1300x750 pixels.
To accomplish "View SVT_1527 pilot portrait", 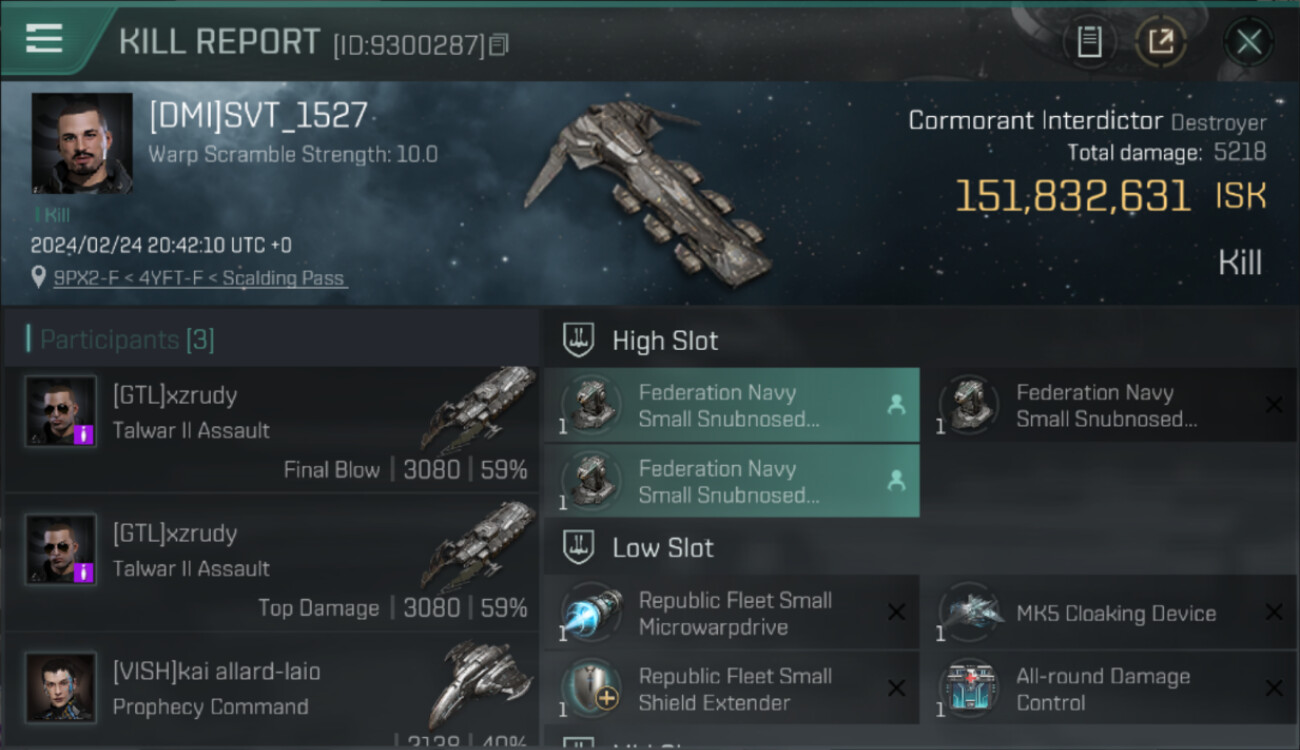I will (82, 143).
